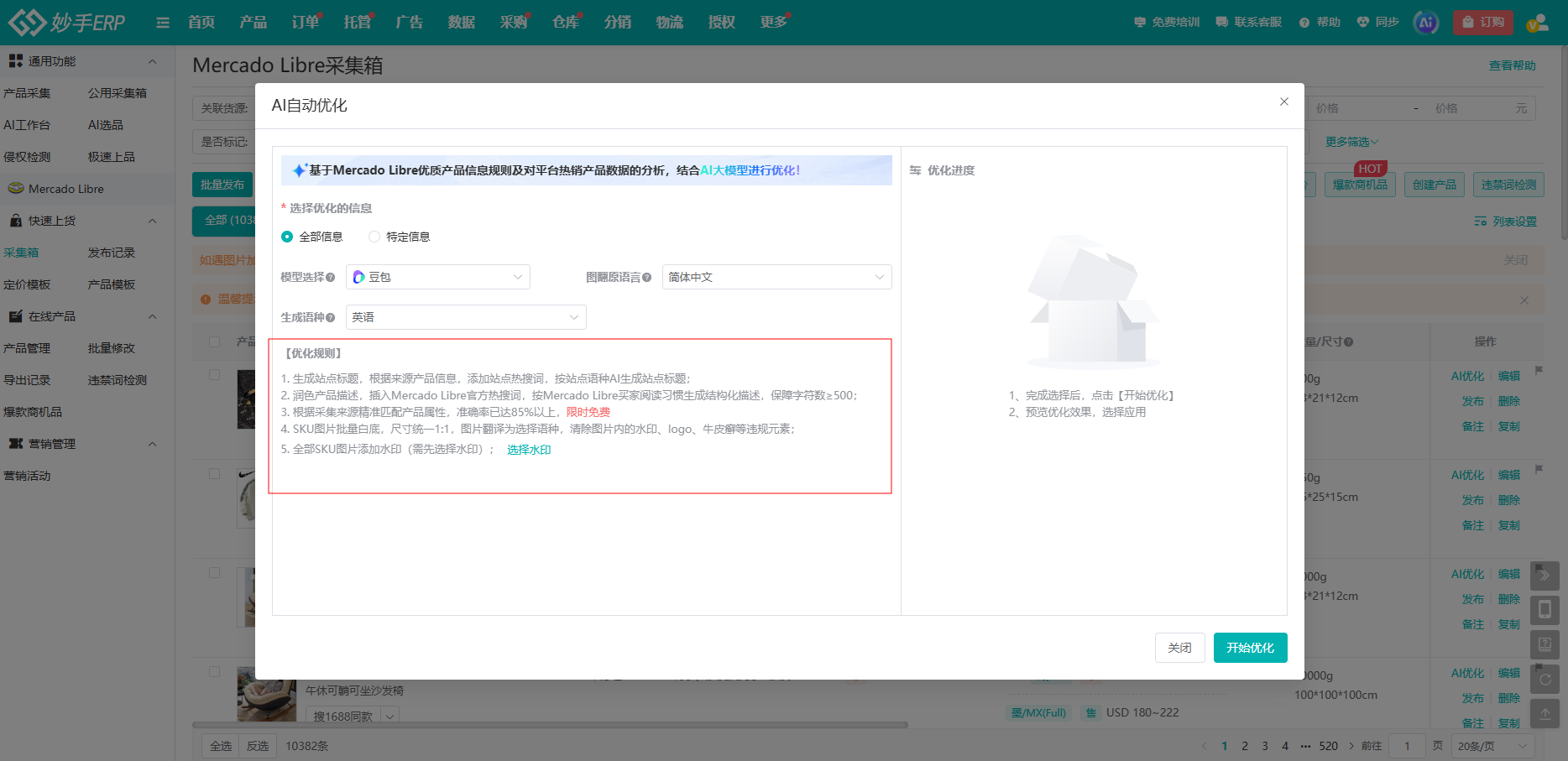The height and width of the screenshot is (761, 1568).
Task: Click the 爆款商机品 HOT button
Action: coord(1361,185)
